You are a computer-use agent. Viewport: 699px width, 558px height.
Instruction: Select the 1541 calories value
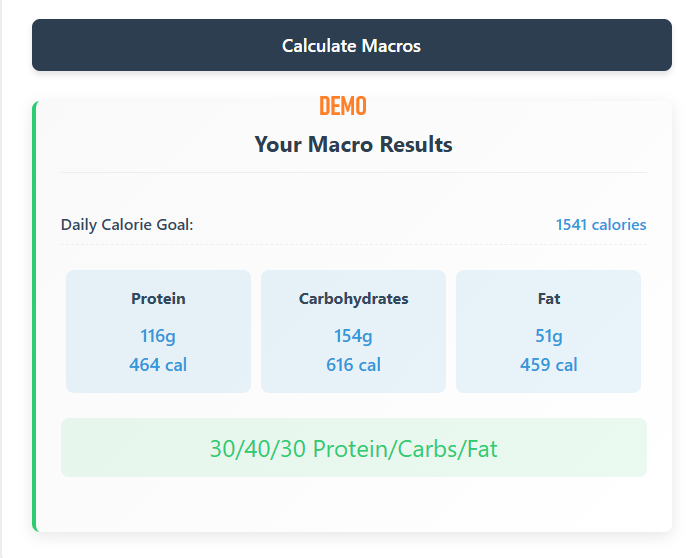coord(601,225)
